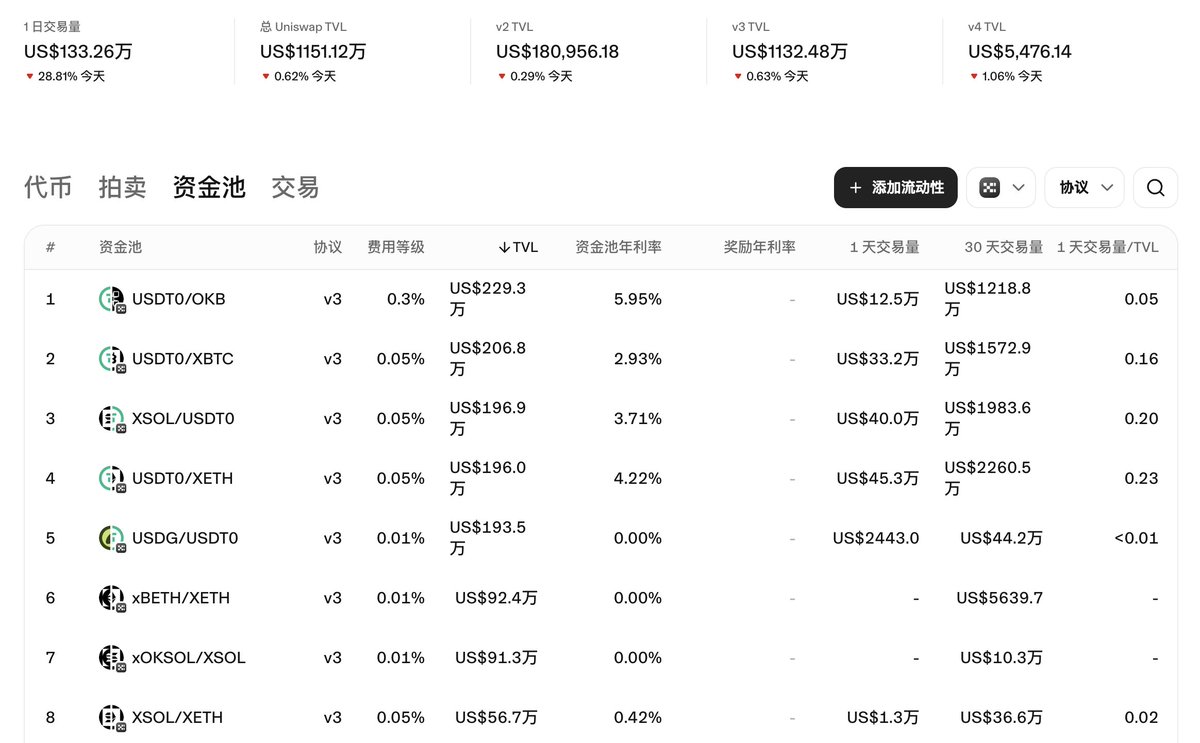Sort by the TVL column header
The image size is (1200, 743).
point(518,247)
